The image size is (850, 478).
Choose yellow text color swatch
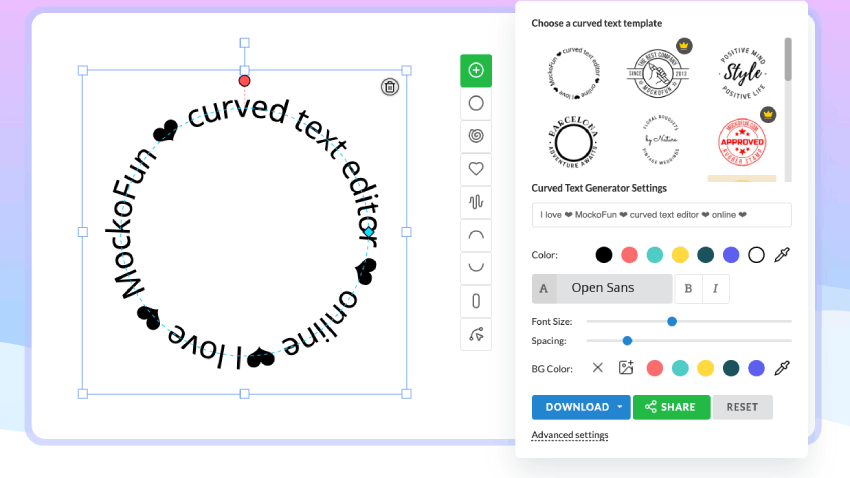pyautogui.click(x=680, y=255)
